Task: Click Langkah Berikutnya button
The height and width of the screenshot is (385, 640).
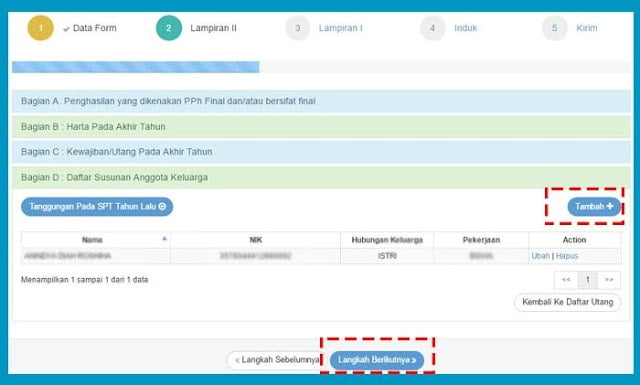Action: click(377, 360)
